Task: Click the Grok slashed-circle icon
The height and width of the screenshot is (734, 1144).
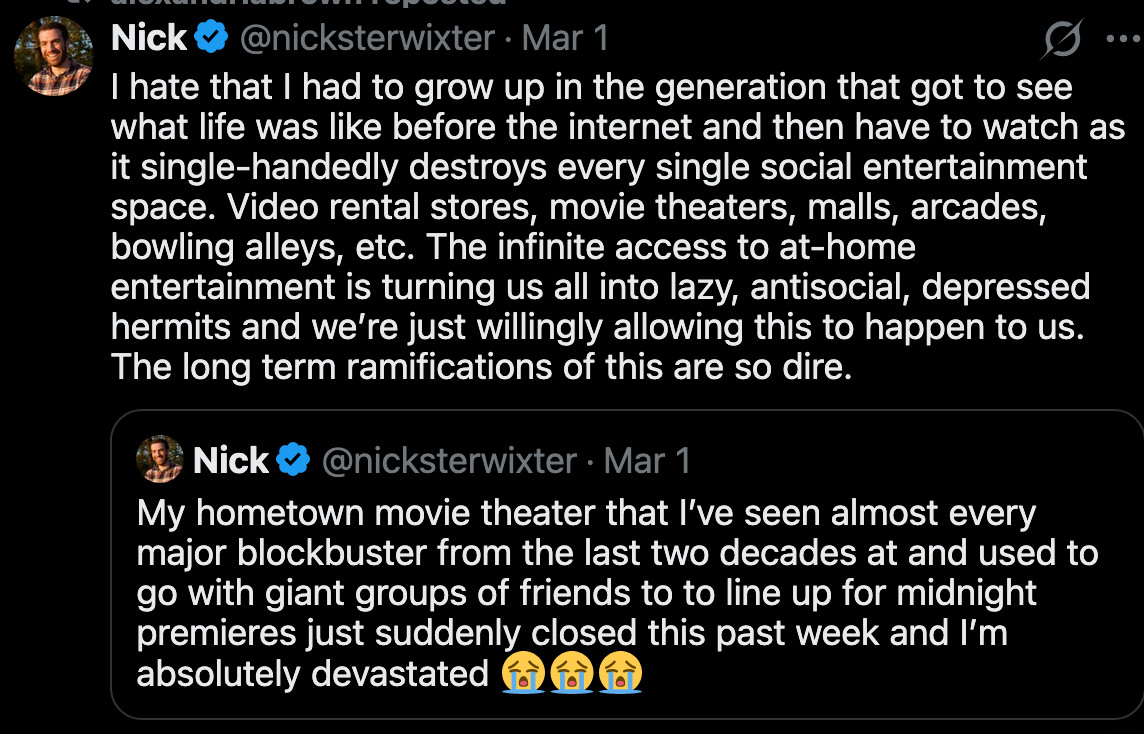Action: (1062, 40)
